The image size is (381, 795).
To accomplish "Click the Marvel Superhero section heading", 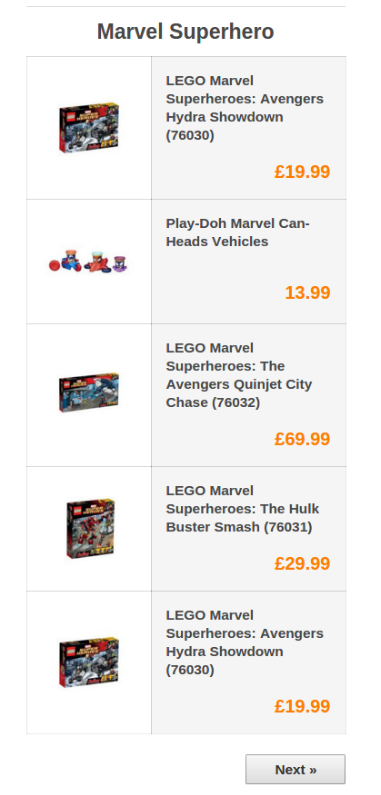I will pos(186,31).
